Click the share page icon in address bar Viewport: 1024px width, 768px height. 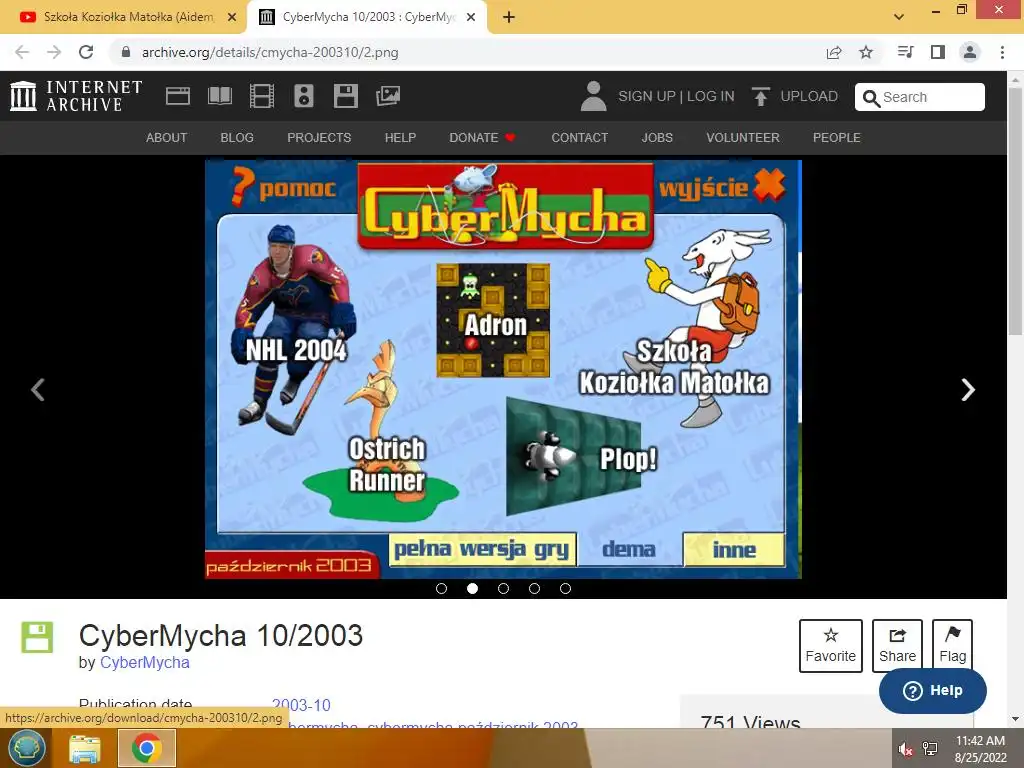click(x=834, y=52)
